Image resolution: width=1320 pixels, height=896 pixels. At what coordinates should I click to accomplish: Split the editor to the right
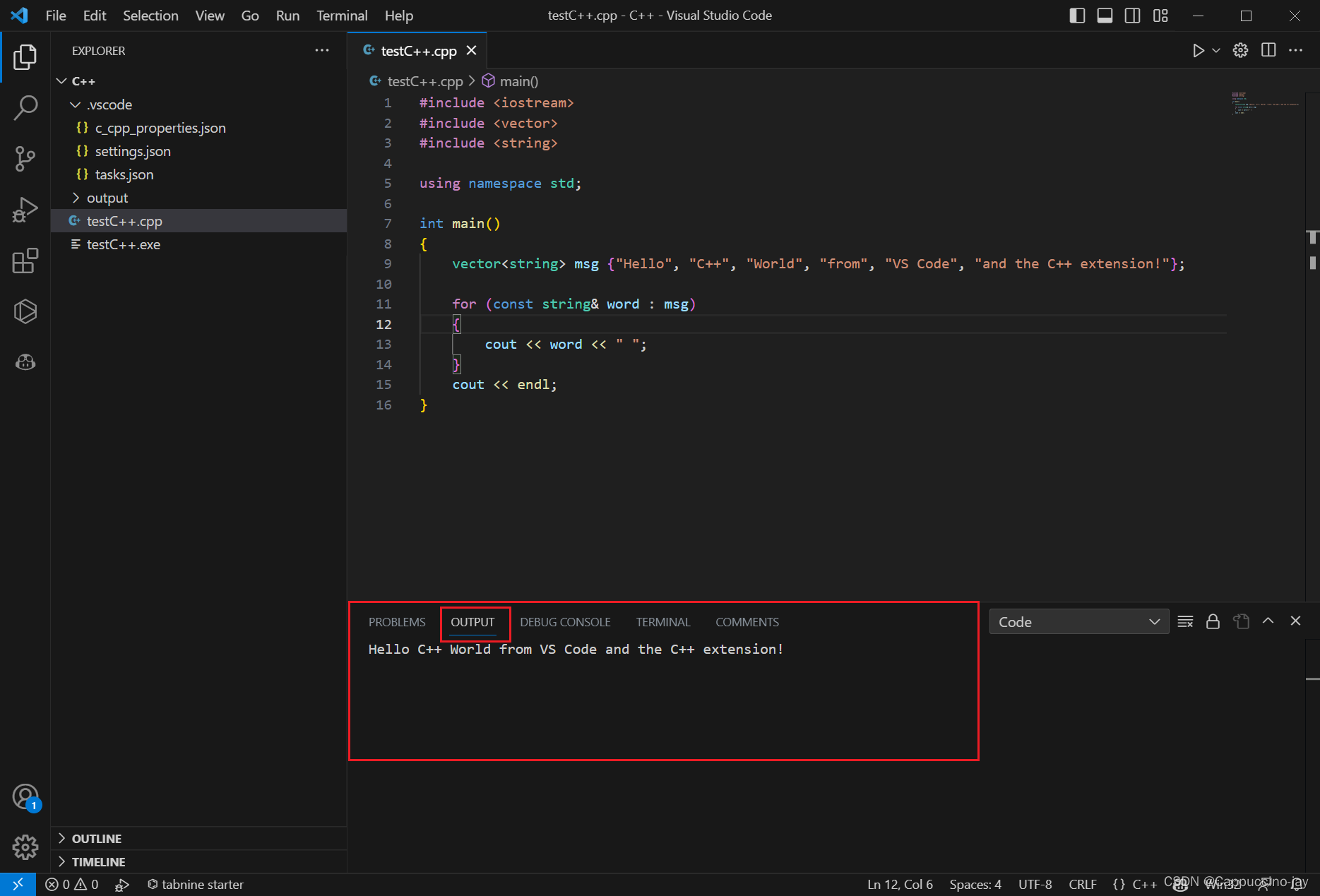click(x=1268, y=50)
